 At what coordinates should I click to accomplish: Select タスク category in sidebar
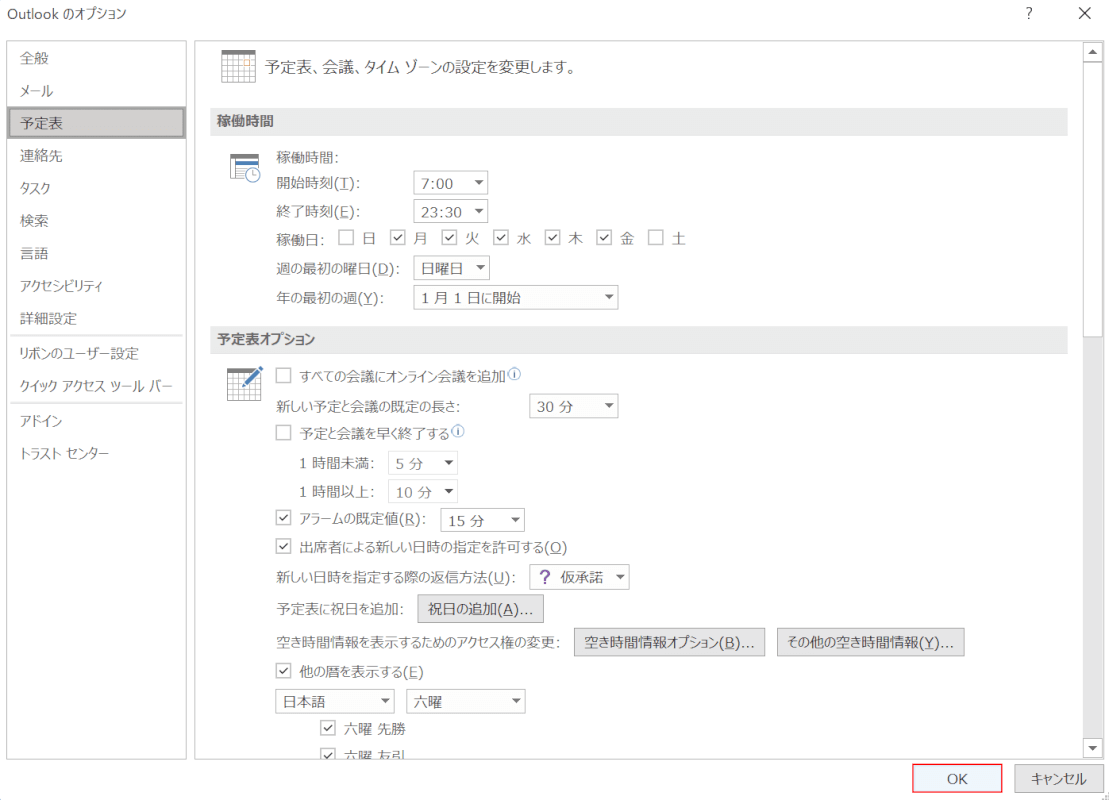96,188
